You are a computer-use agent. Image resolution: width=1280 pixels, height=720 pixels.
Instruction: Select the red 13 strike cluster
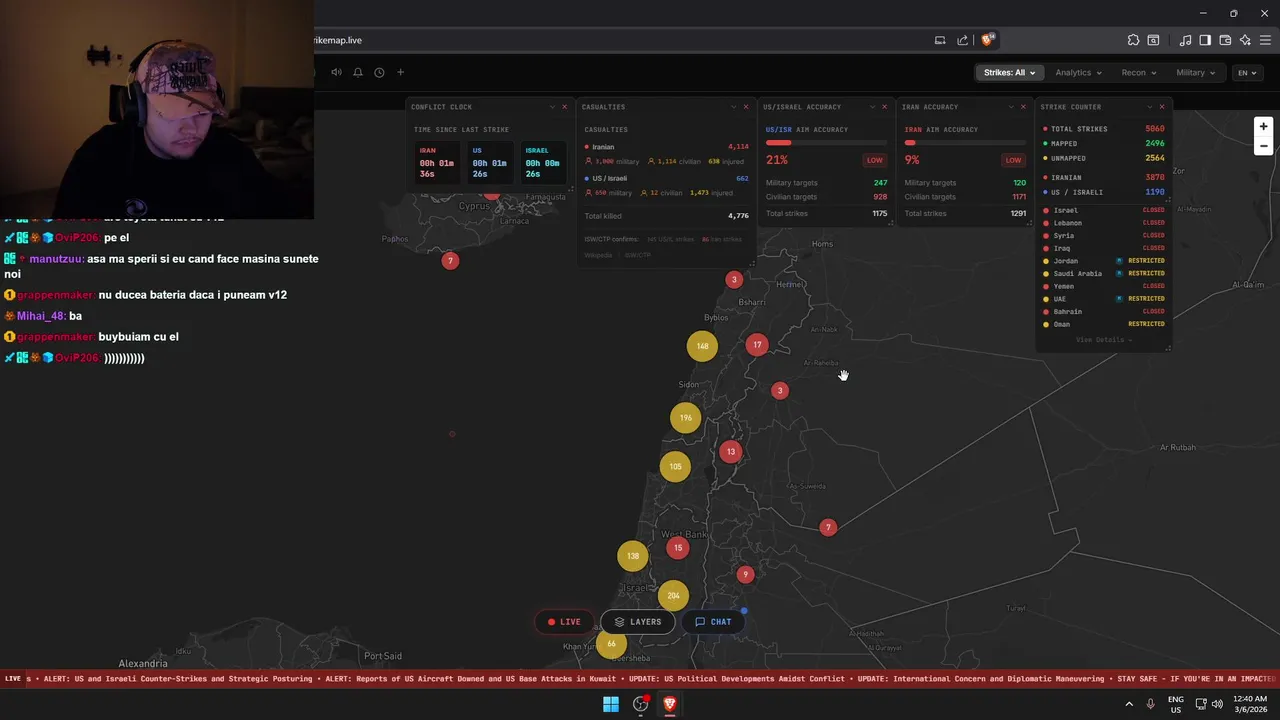731,452
